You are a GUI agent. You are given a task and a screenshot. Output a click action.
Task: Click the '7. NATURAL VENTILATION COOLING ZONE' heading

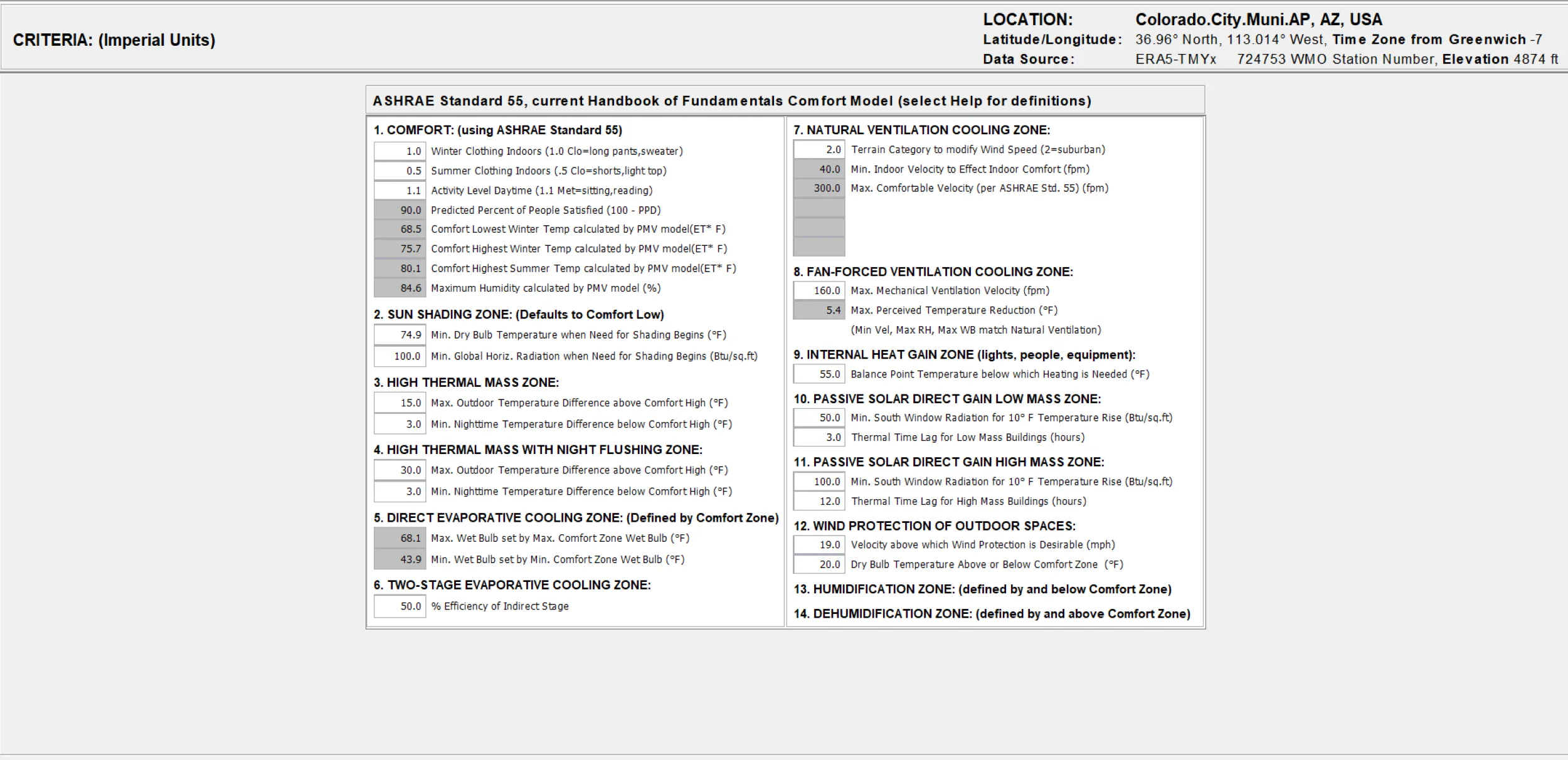(x=921, y=130)
